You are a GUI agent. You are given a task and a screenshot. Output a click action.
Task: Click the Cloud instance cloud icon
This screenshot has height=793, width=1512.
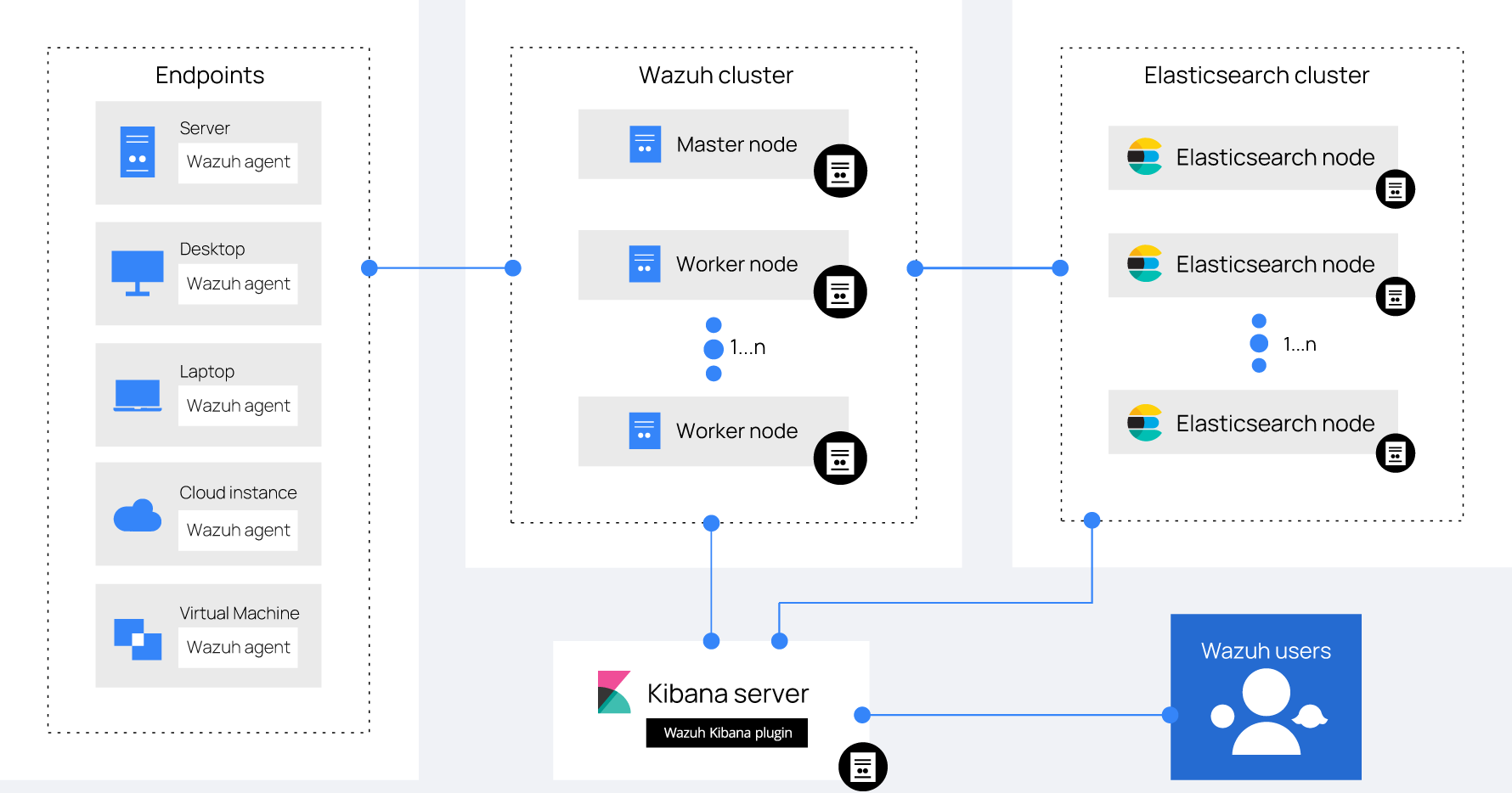[x=138, y=515]
